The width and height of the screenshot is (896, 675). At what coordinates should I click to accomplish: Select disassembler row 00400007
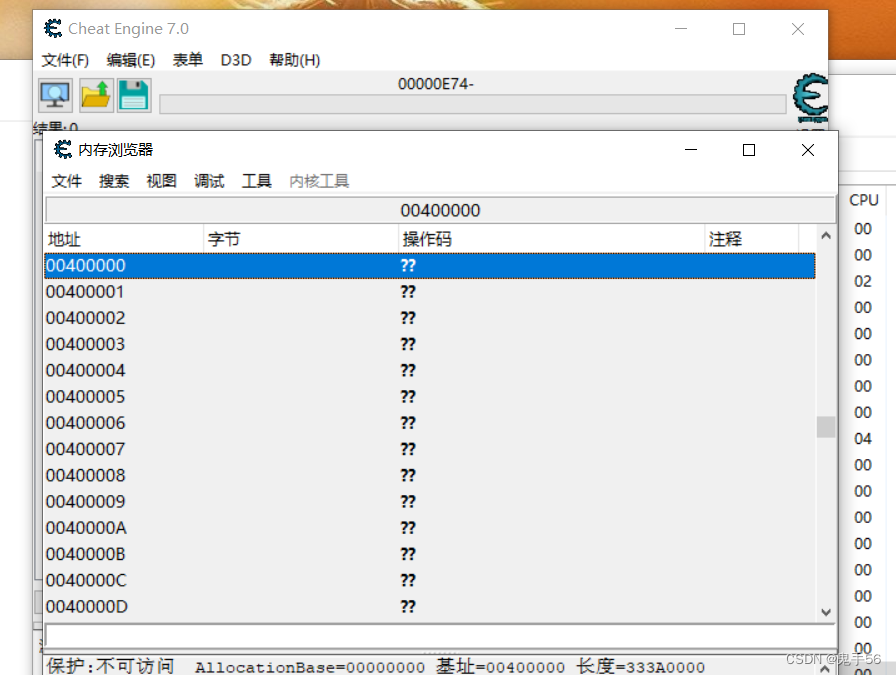tap(430, 450)
